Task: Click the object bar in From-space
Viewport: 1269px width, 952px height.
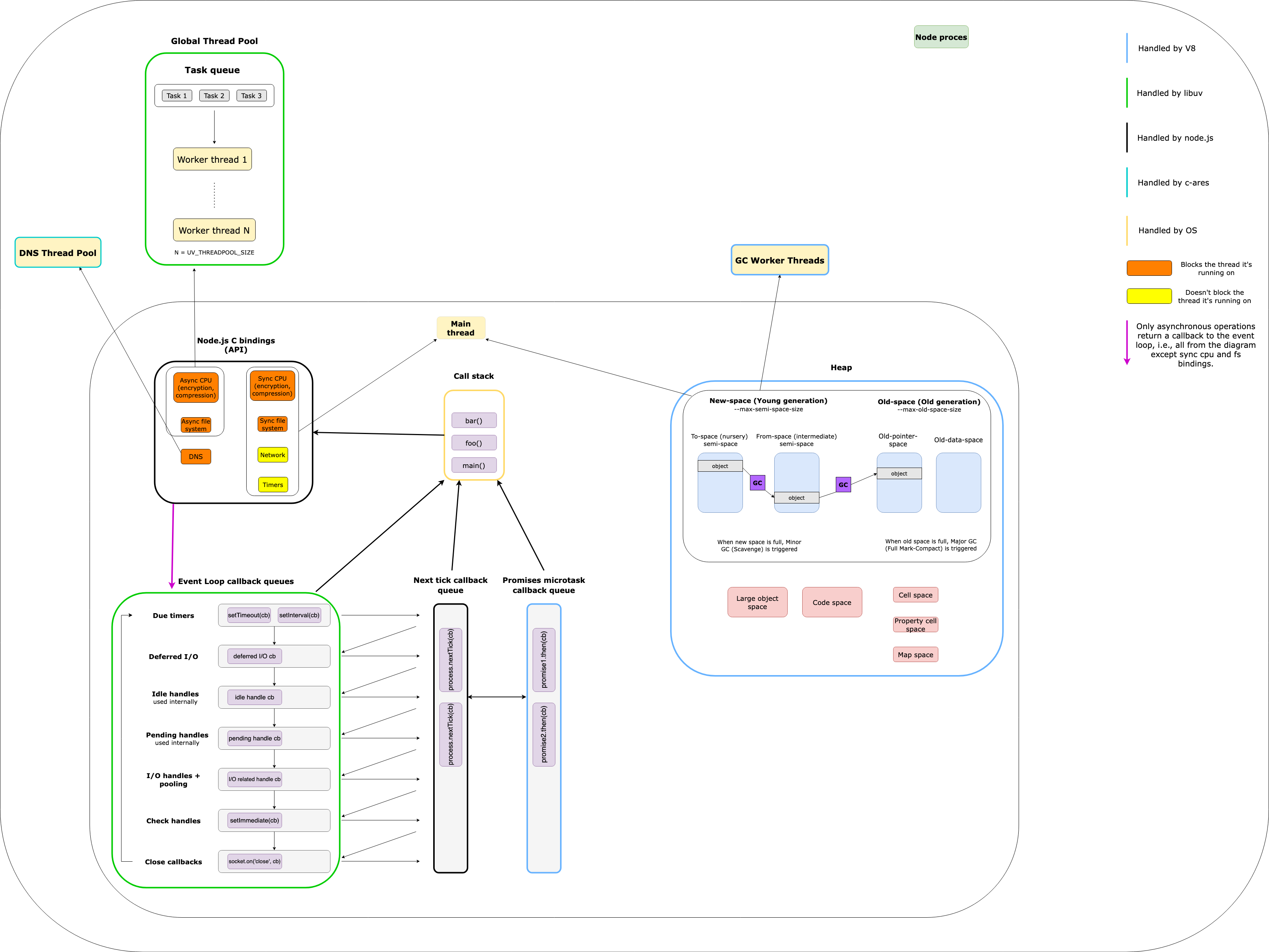Action: coord(796,497)
